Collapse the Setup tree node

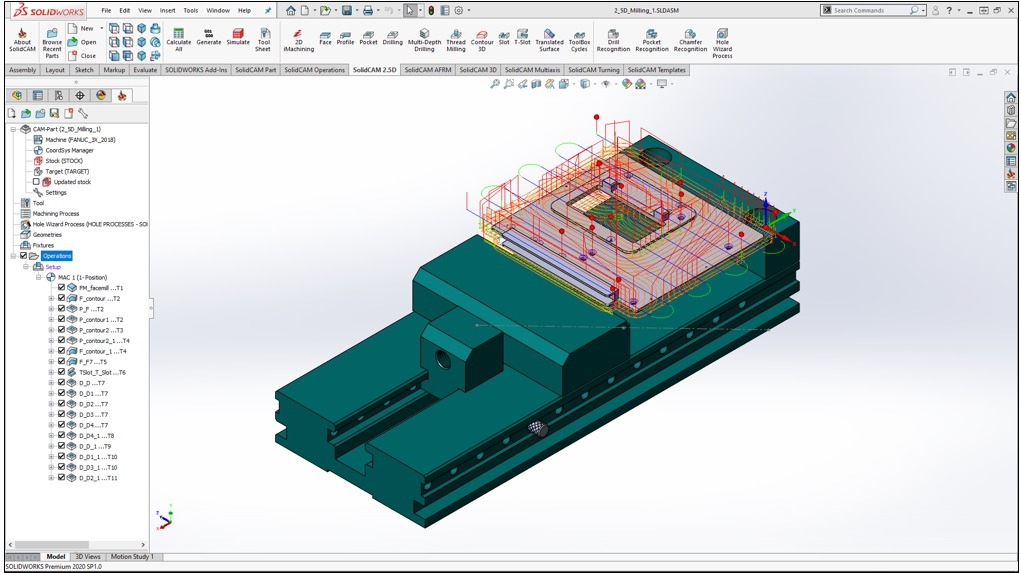click(x=26, y=266)
